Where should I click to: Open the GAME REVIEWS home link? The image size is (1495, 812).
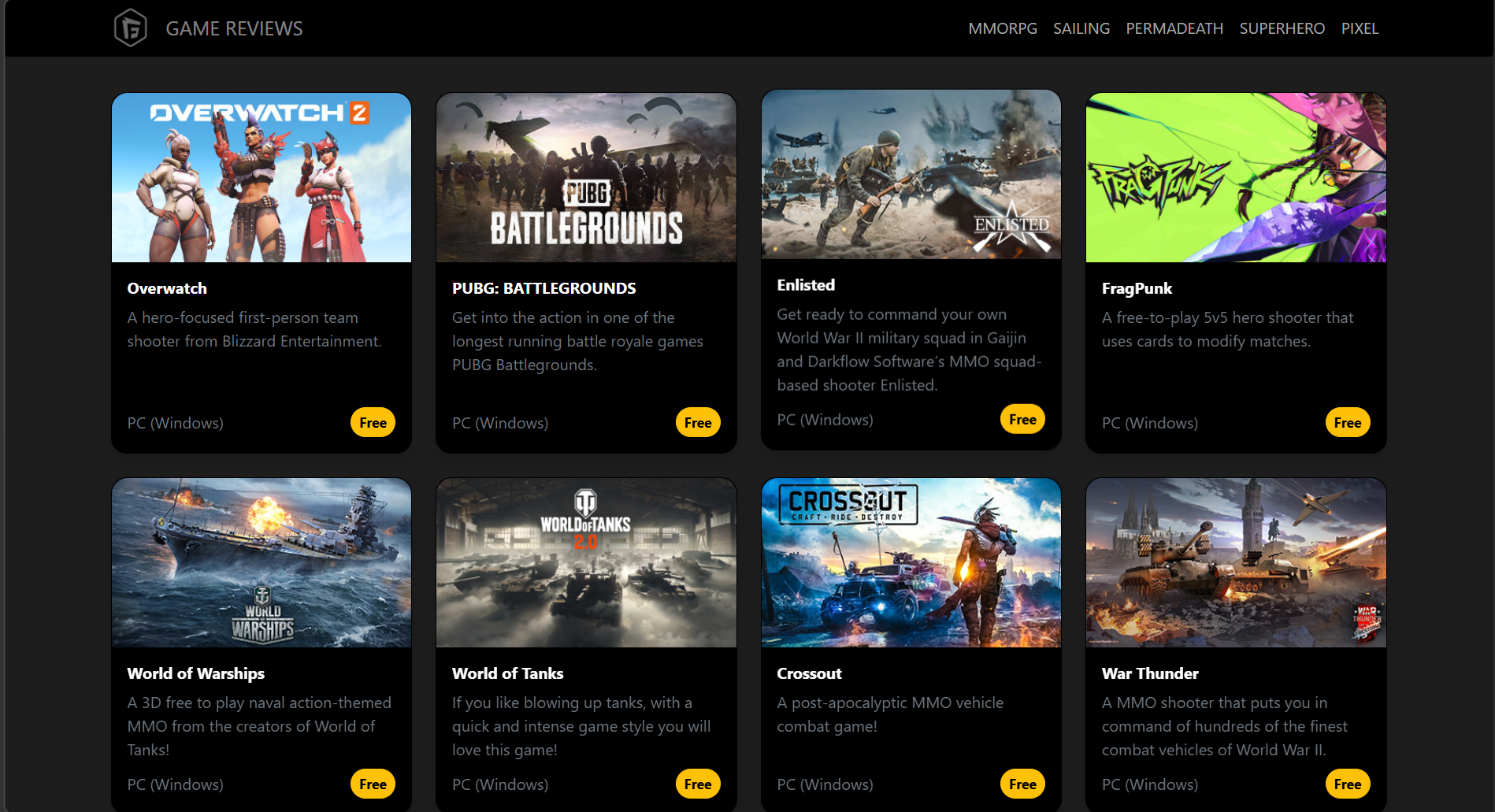[x=234, y=28]
